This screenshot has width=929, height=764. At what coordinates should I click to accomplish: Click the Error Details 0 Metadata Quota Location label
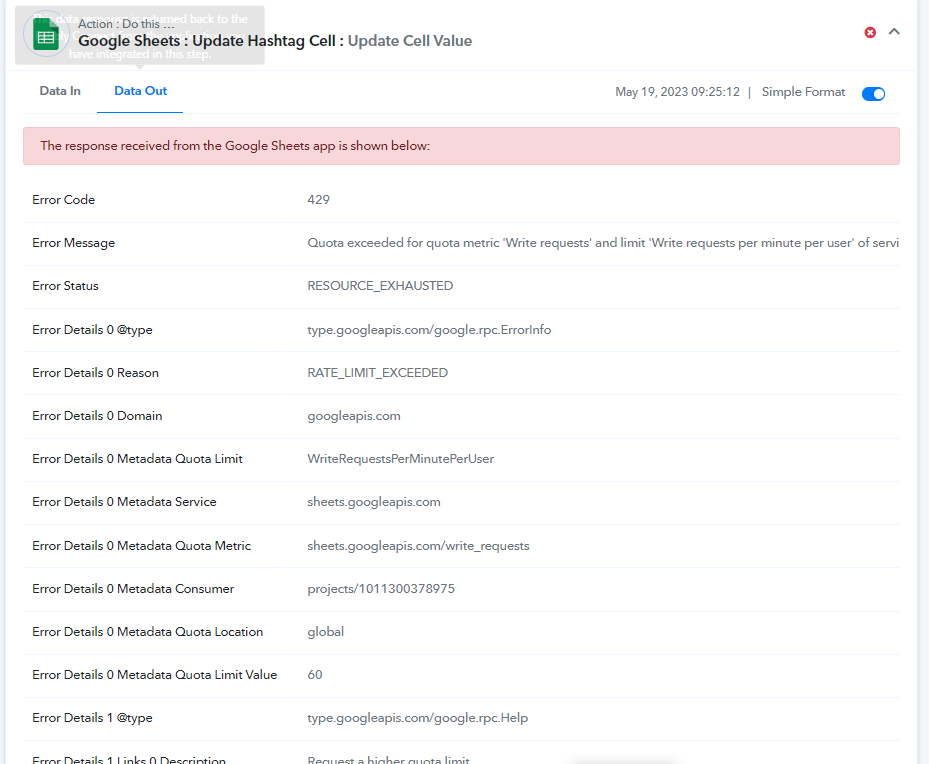click(x=148, y=632)
